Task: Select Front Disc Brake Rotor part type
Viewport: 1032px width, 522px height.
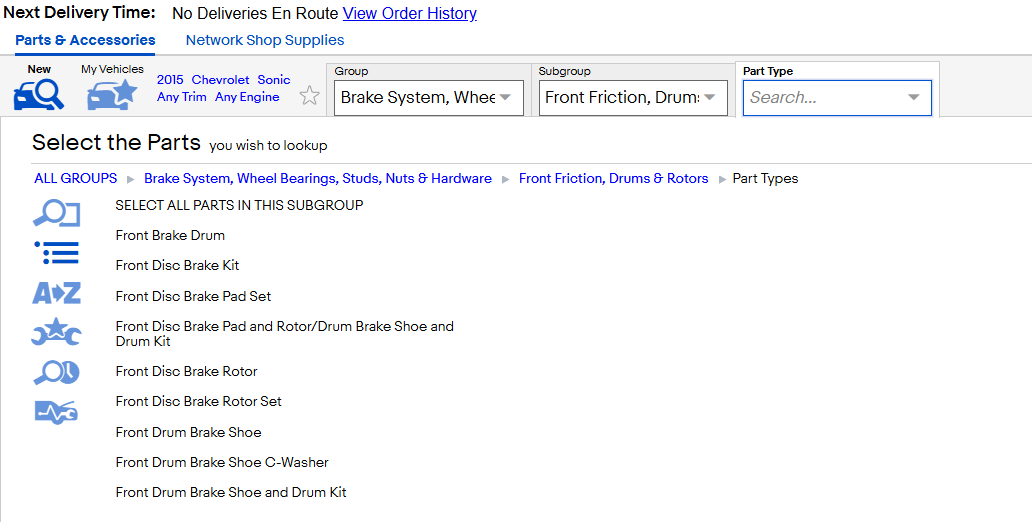Action: point(186,371)
